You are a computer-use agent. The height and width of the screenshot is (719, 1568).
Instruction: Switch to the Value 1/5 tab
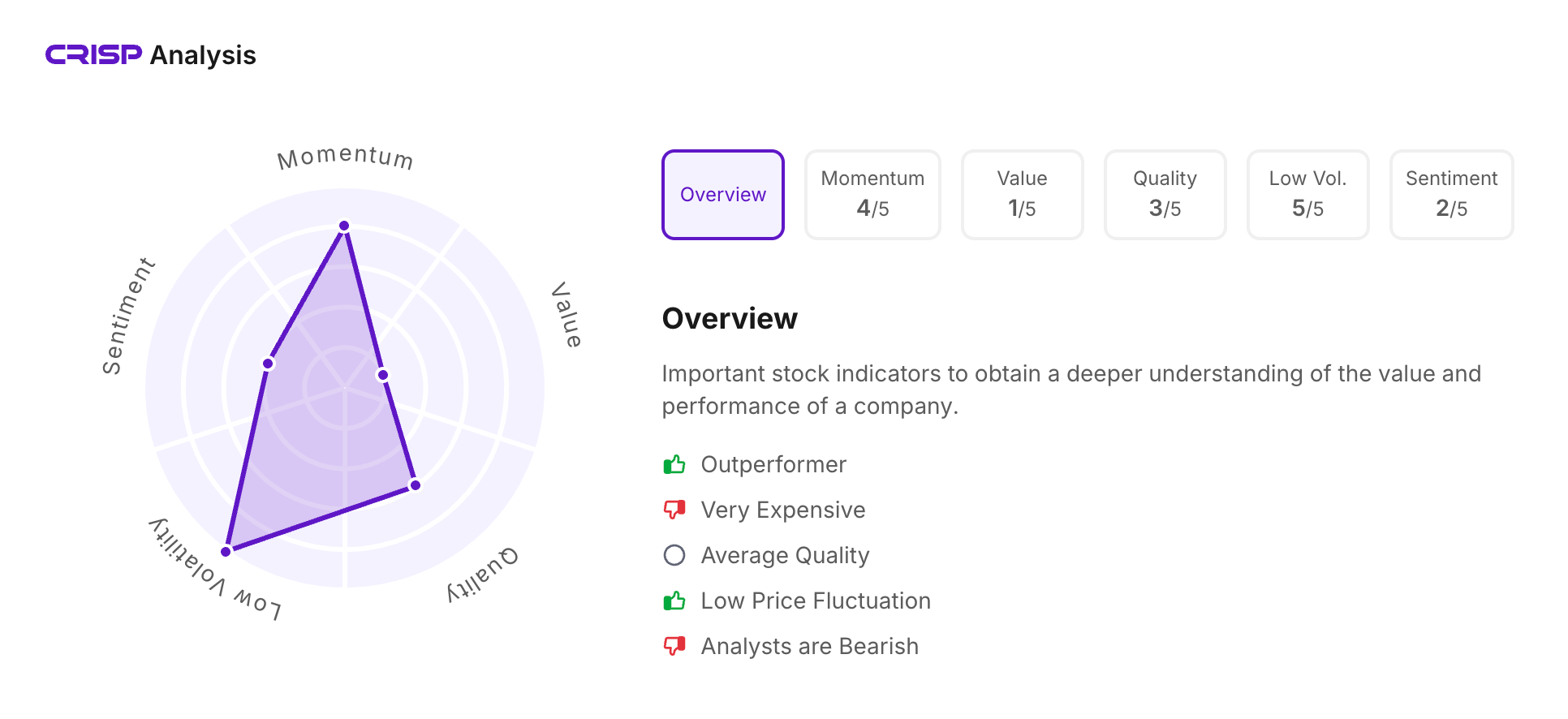pos(1022,195)
